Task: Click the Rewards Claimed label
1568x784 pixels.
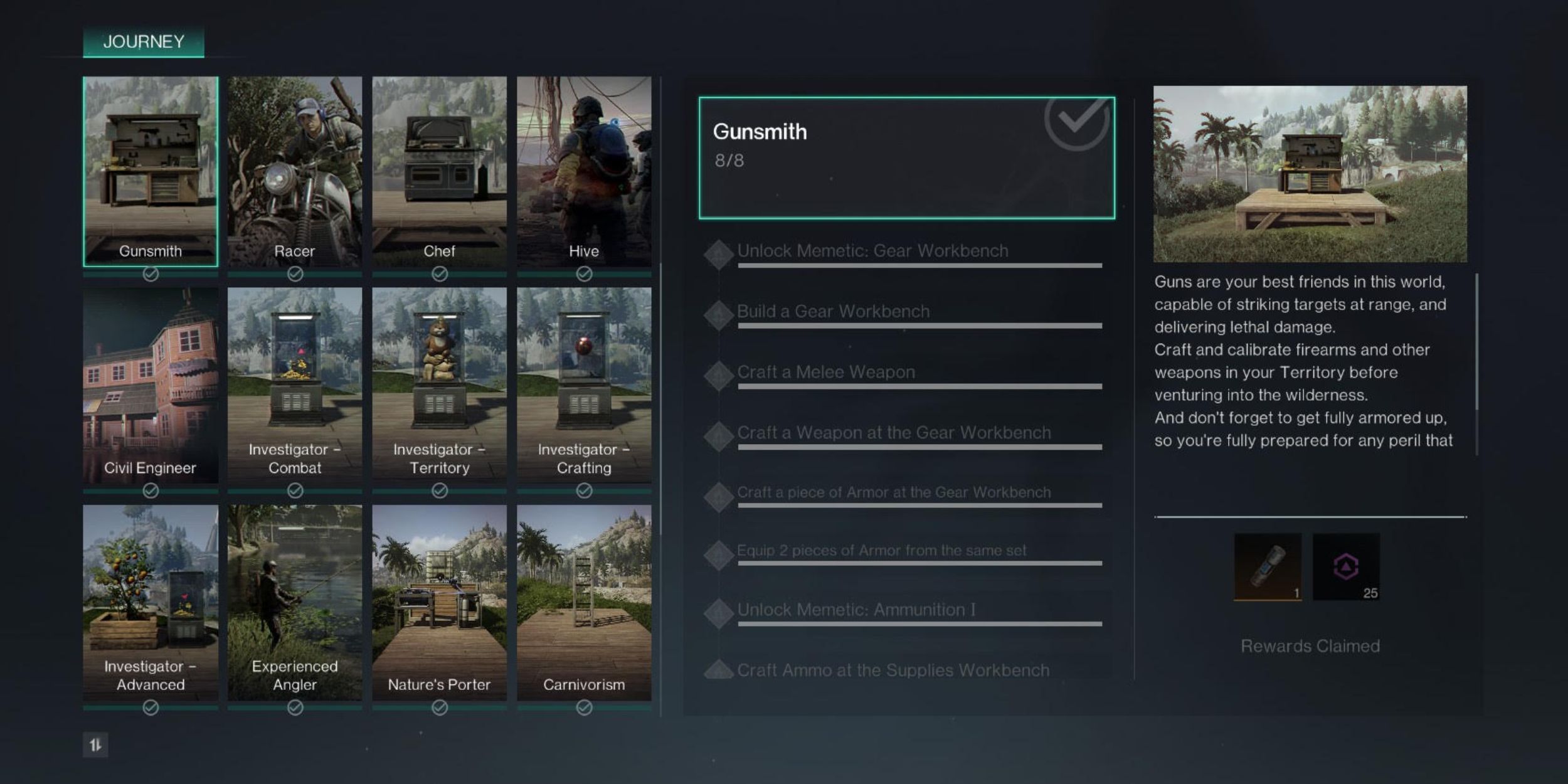Action: pos(1310,646)
